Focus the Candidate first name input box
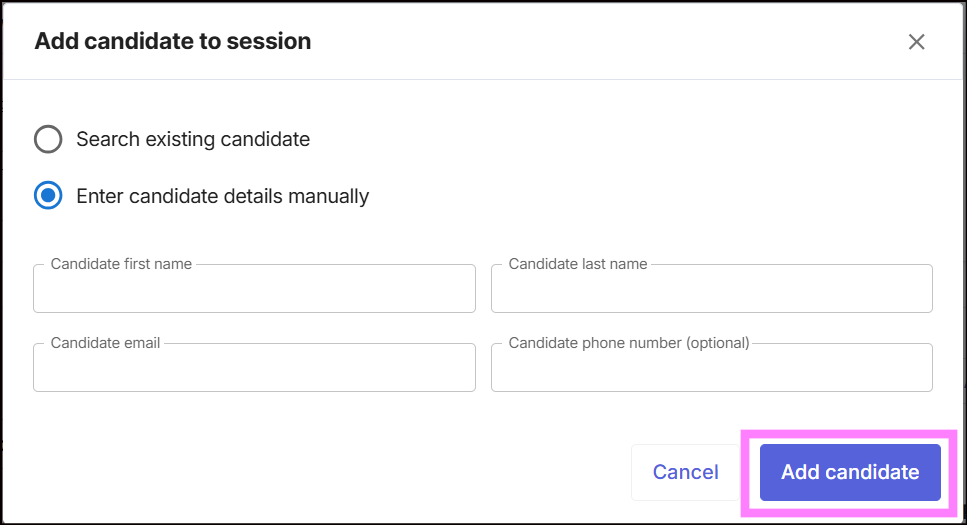The image size is (967, 525). (254, 291)
